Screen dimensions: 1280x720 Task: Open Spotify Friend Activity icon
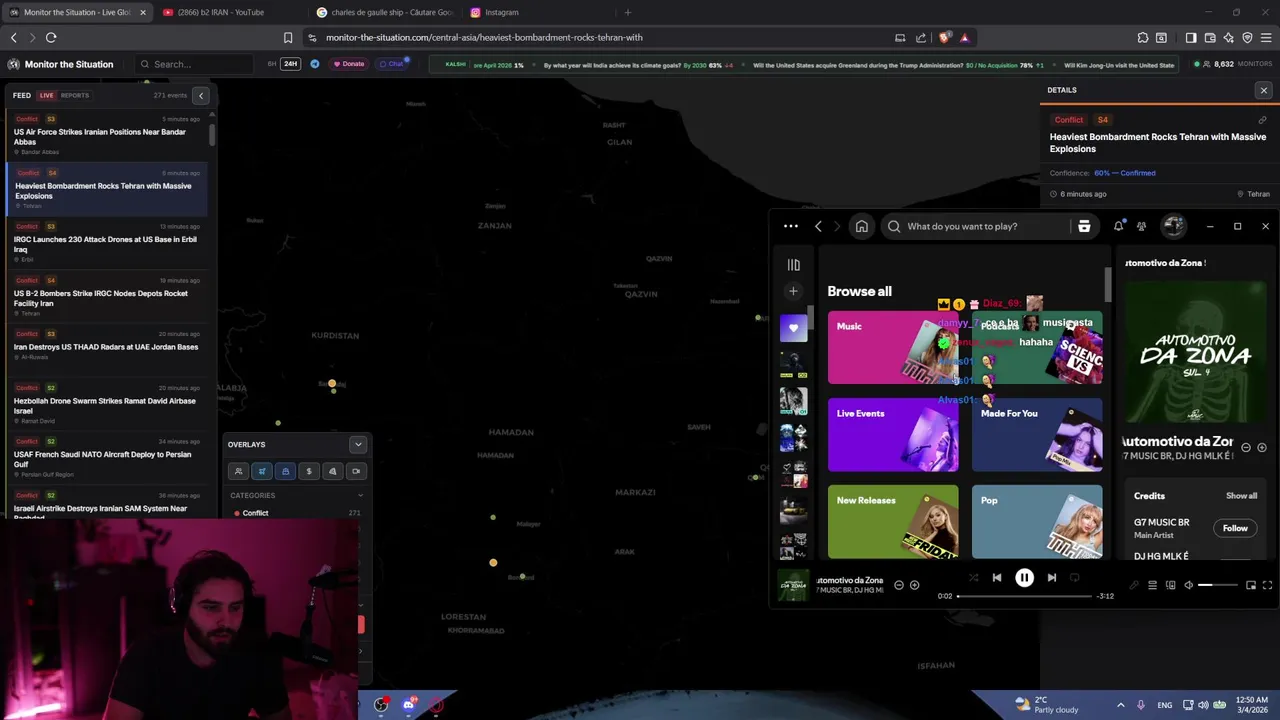(x=1141, y=226)
